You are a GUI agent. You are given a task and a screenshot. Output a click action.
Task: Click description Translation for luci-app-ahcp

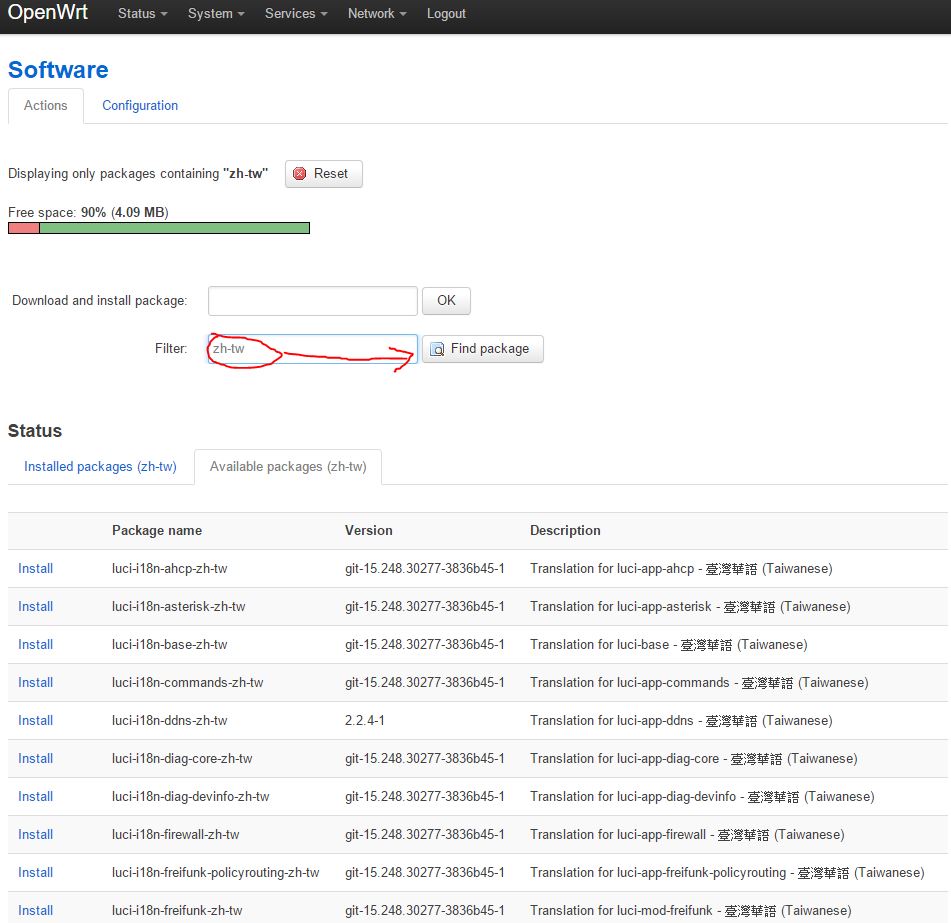[x=681, y=569]
